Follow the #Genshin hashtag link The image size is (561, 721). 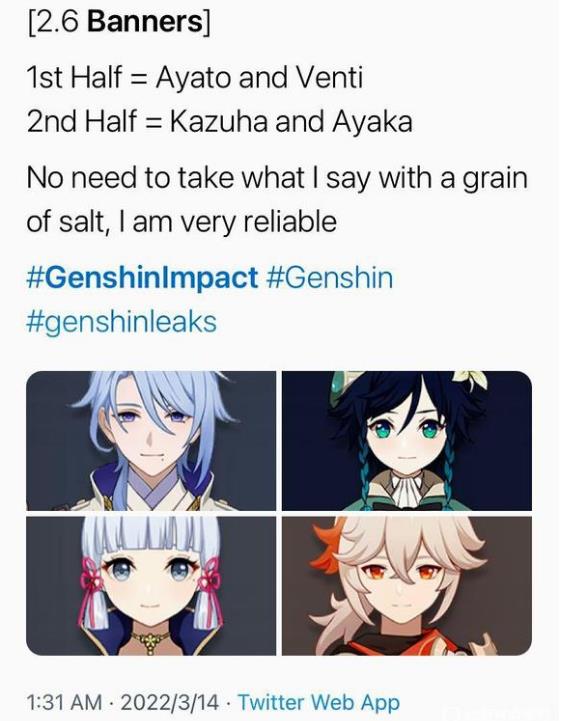330,279
